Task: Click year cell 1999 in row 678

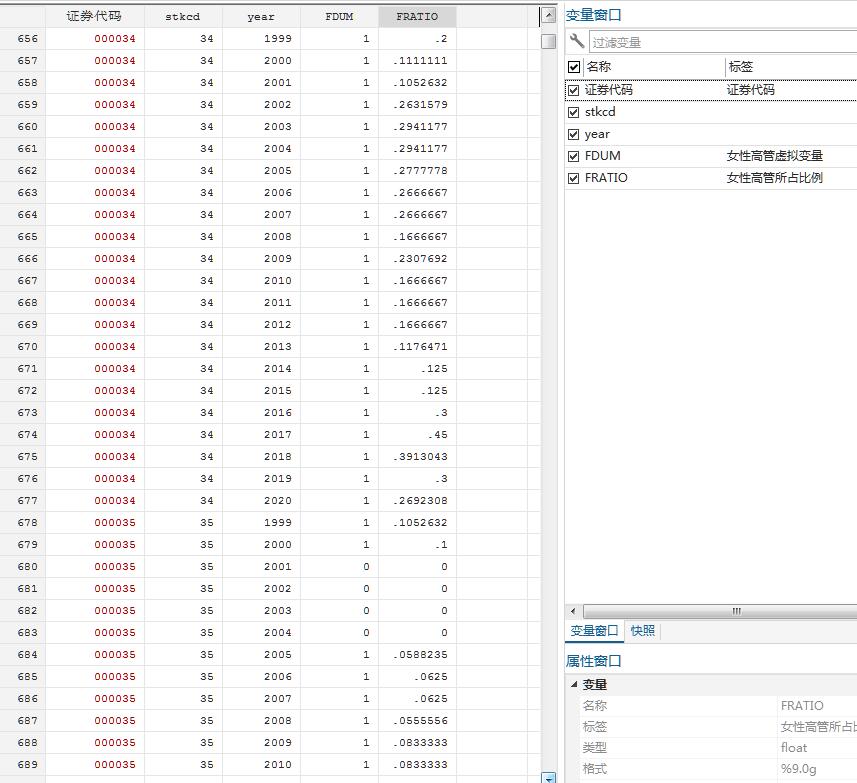Action: (x=261, y=522)
